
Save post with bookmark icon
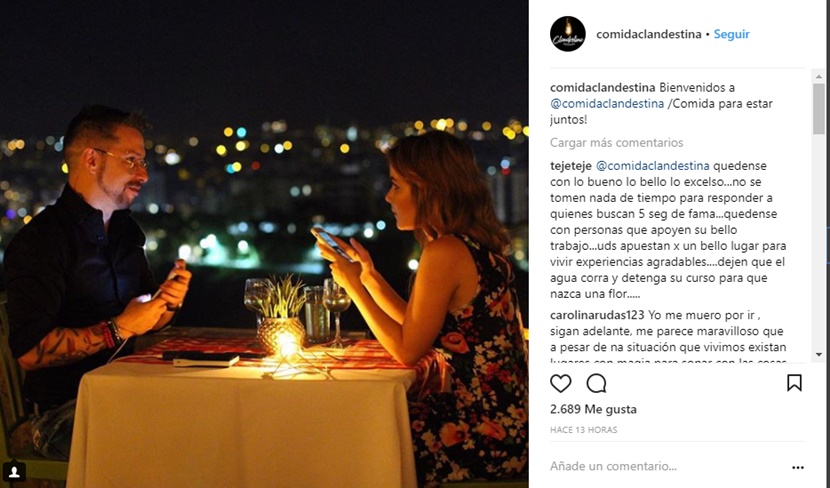794,383
